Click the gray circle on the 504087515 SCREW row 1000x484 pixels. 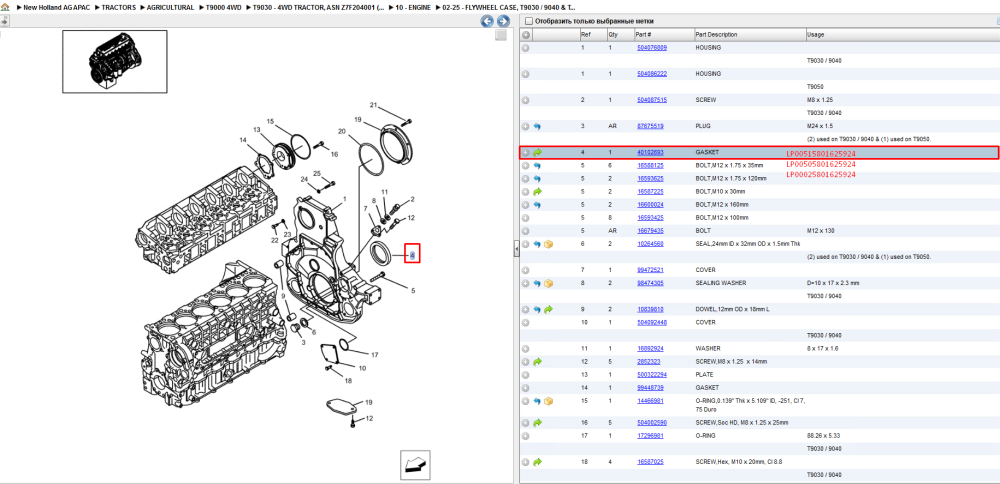[526, 100]
